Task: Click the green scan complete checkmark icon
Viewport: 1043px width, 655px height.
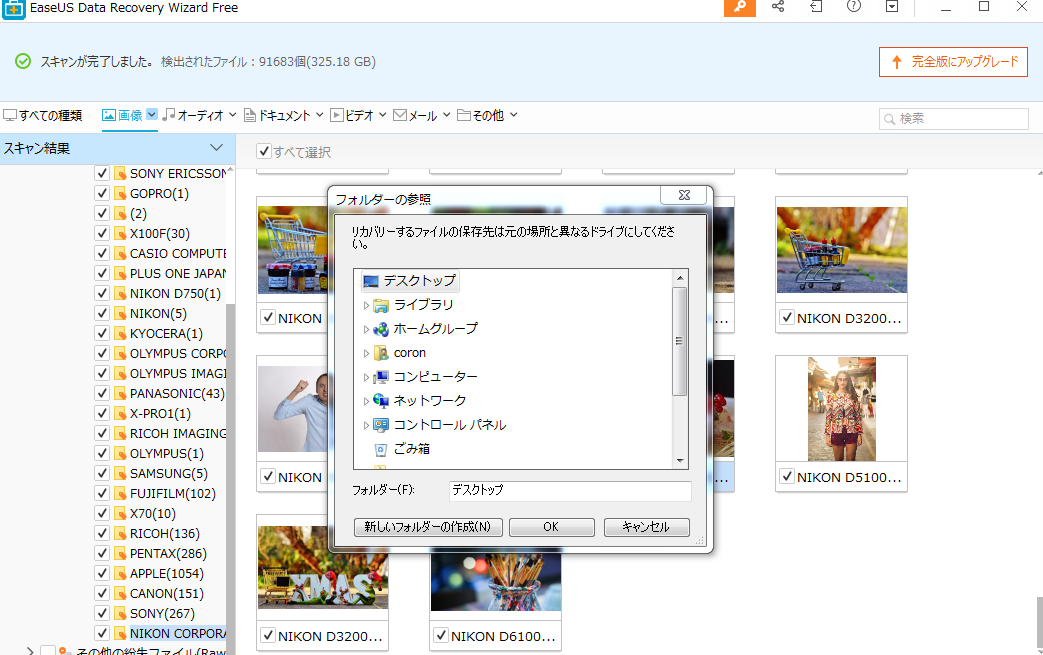Action: coord(23,61)
